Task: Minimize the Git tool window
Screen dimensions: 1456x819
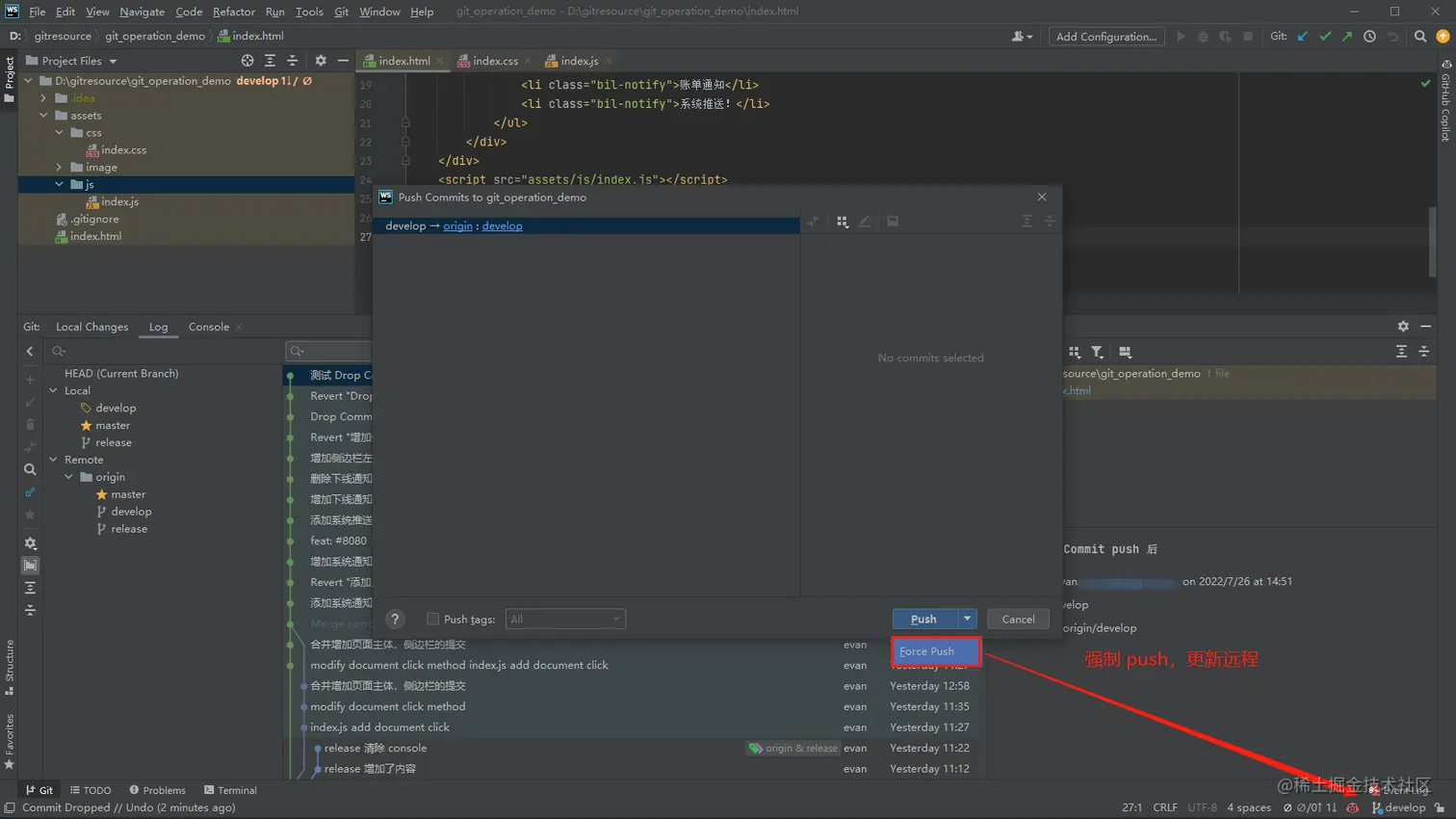Action: click(x=1425, y=327)
